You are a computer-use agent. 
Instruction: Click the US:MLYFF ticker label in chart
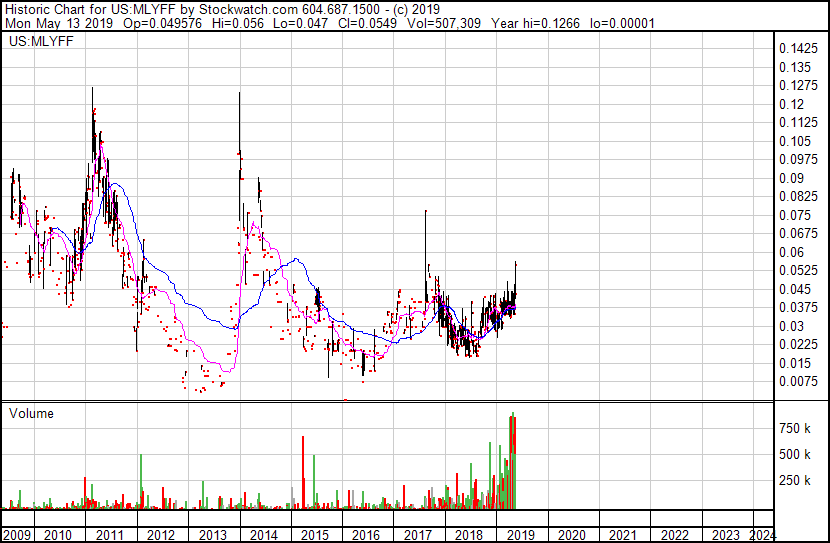click(41, 41)
